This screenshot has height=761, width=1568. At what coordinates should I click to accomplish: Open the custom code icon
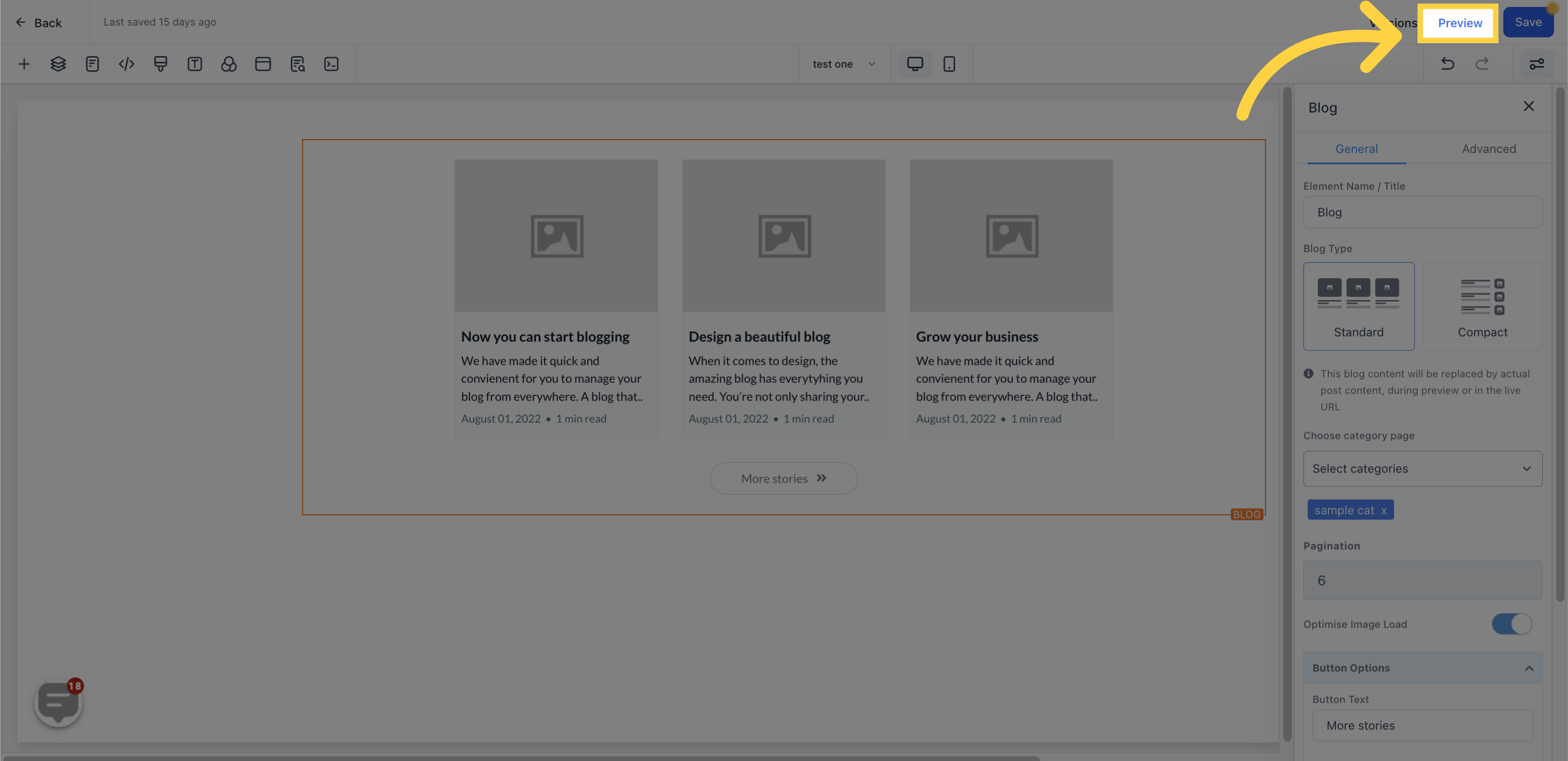coord(126,64)
